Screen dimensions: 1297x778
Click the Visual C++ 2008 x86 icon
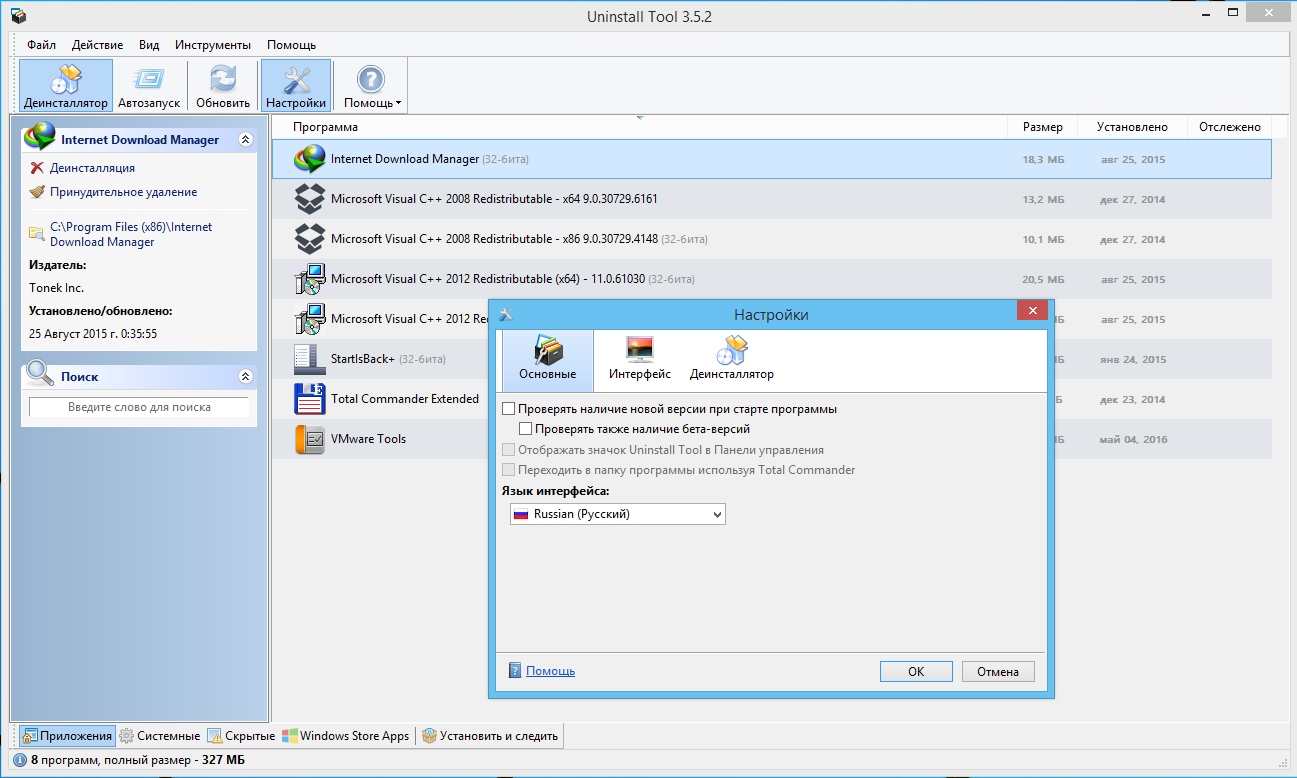coord(310,239)
